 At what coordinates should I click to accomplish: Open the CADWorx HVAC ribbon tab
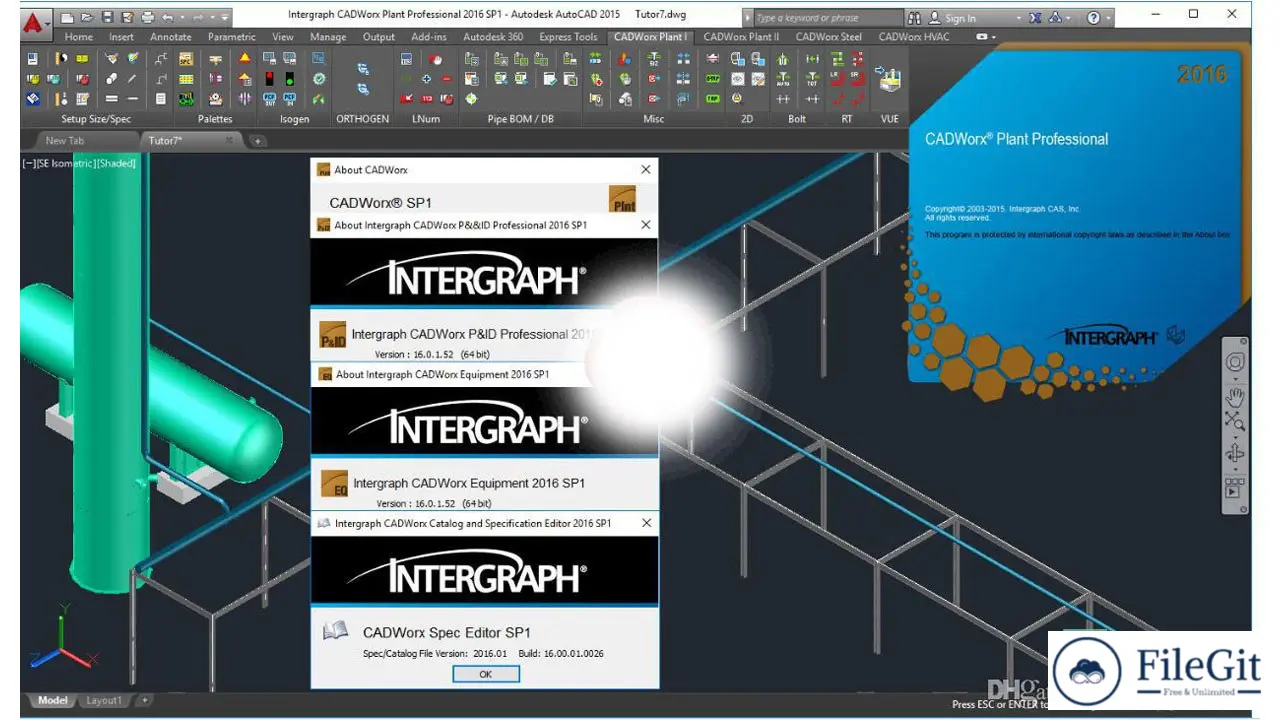[x=914, y=37]
